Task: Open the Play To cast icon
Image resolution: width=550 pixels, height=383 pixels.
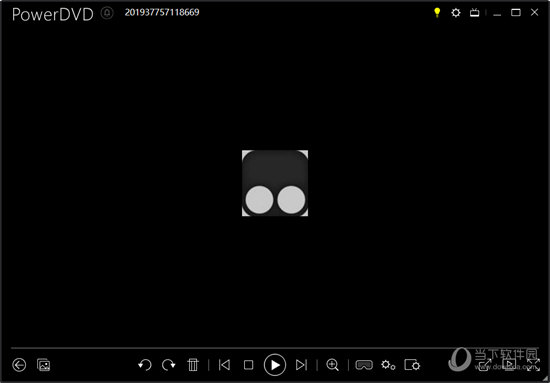Action: (510, 365)
